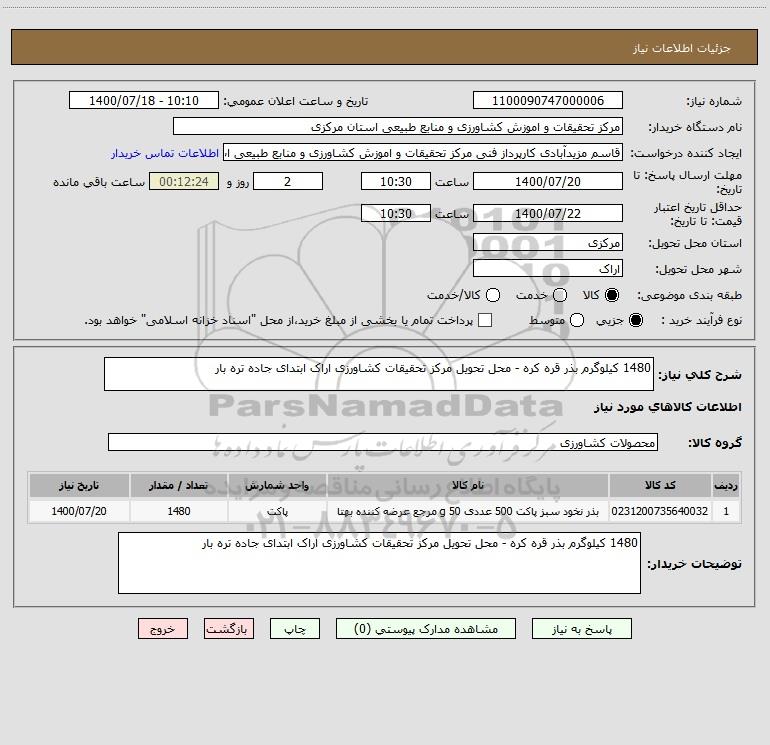Click remaining days field showing 2
The image size is (770, 745).
tap(288, 181)
